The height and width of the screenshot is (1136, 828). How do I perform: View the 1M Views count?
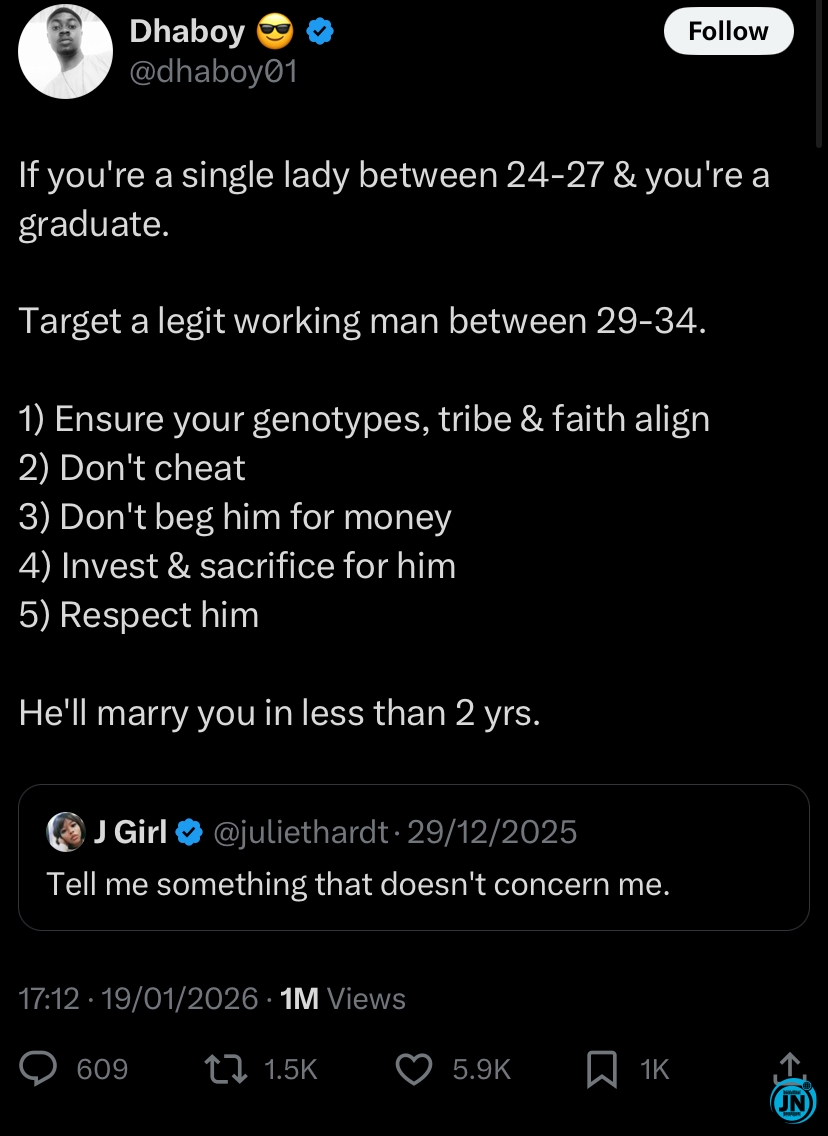click(x=343, y=998)
